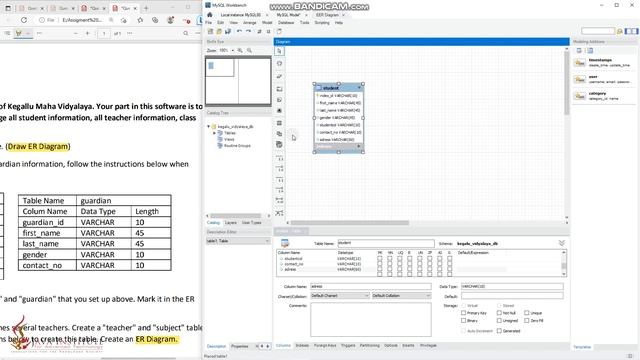Image resolution: width=640 pixels, height=360 pixels.
Task: Open the Arrange menu in Workbench
Action: click(x=249, y=23)
